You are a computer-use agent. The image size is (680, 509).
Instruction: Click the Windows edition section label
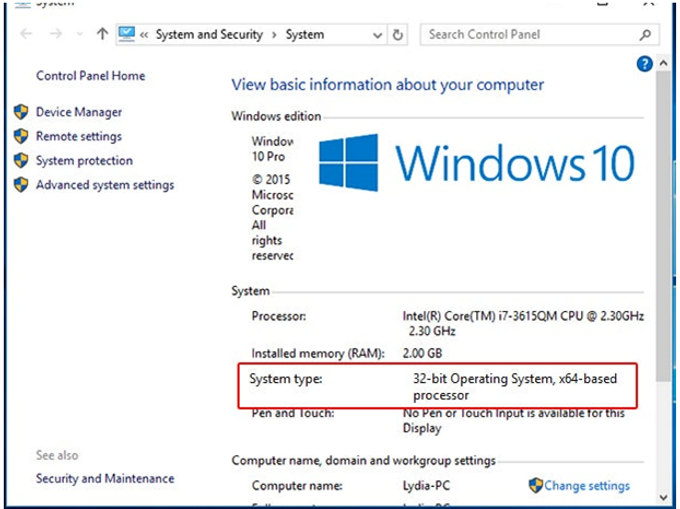pos(276,116)
